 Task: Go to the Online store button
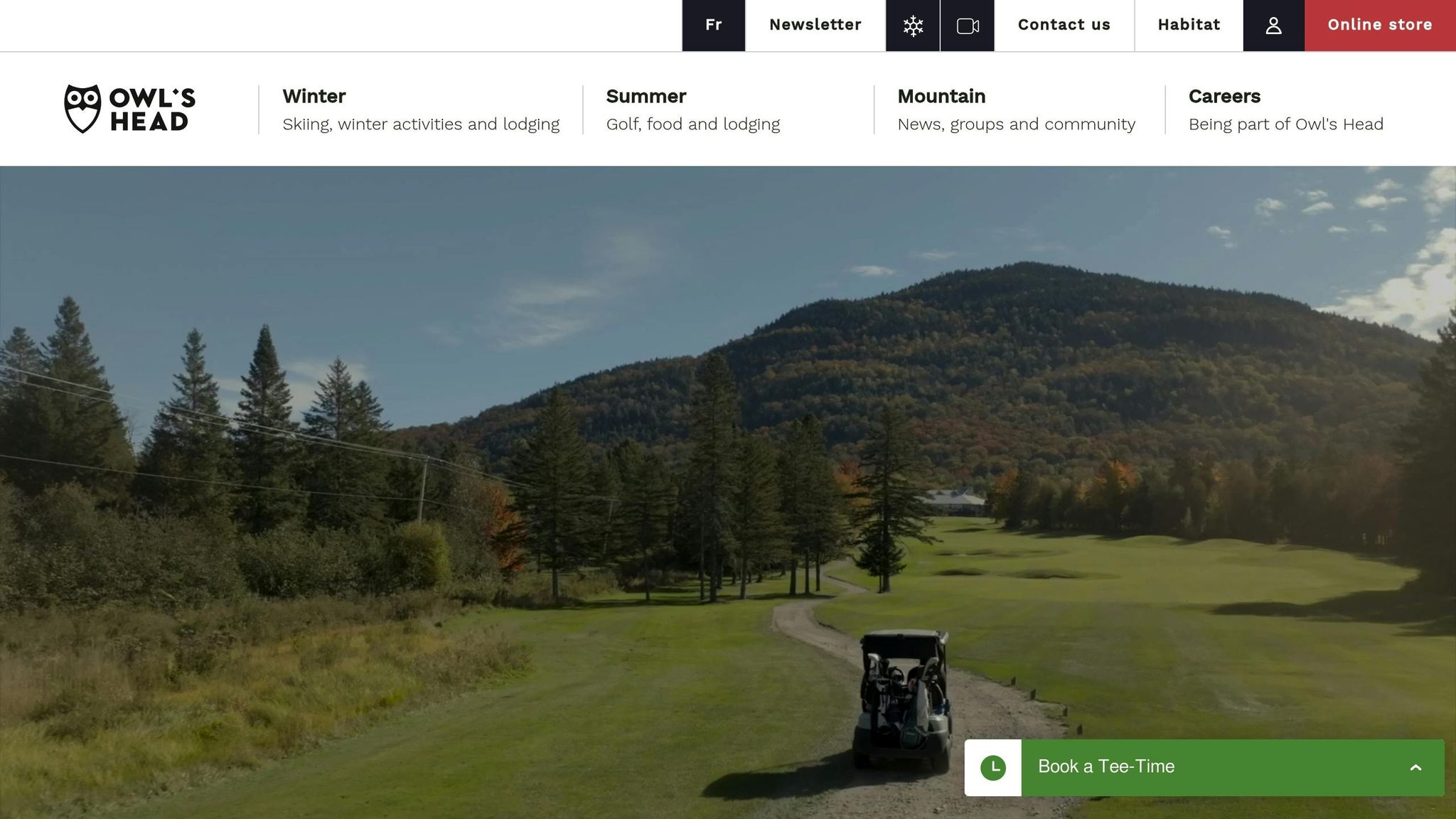[x=1380, y=26]
